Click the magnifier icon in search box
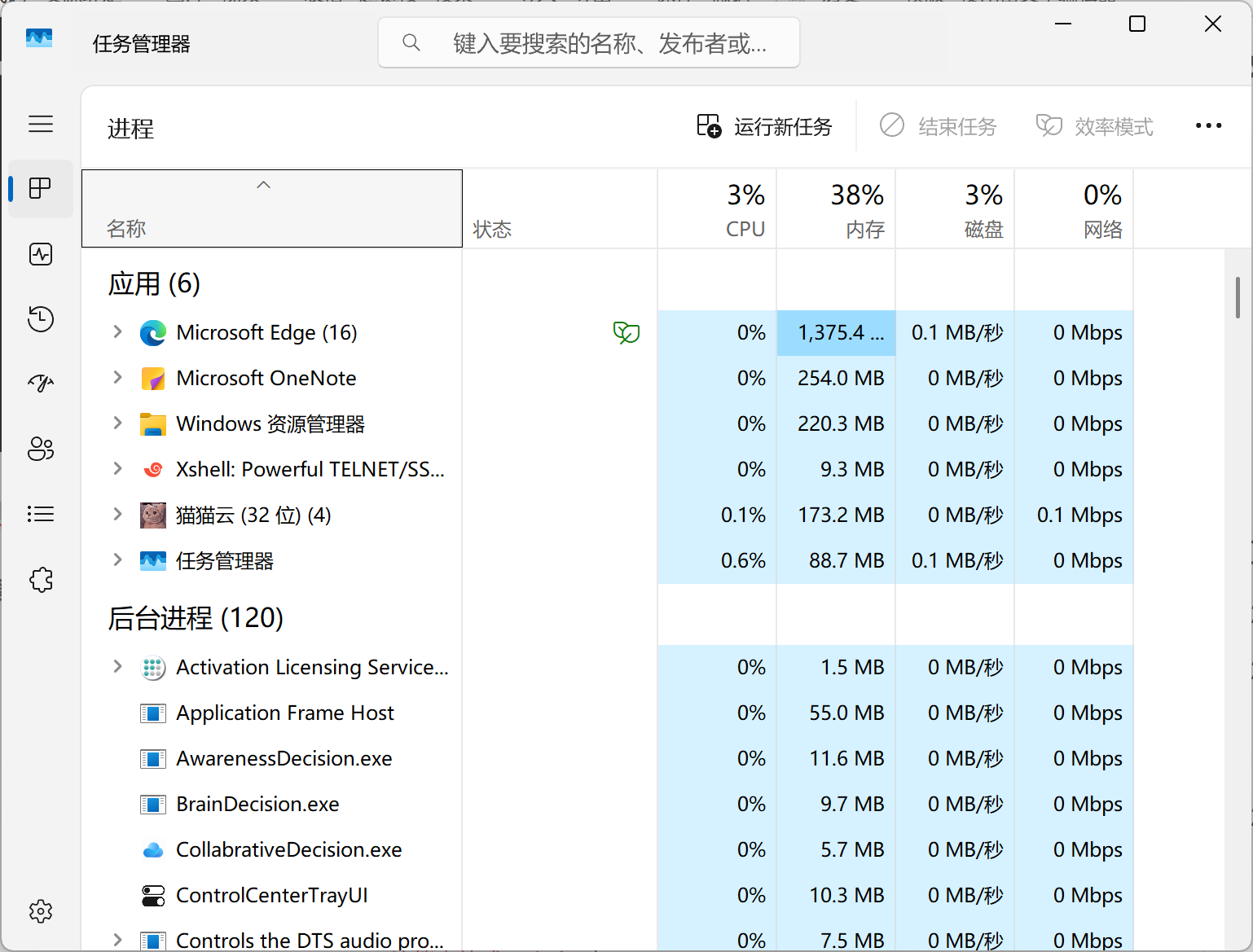Image resolution: width=1253 pixels, height=952 pixels. tap(411, 42)
